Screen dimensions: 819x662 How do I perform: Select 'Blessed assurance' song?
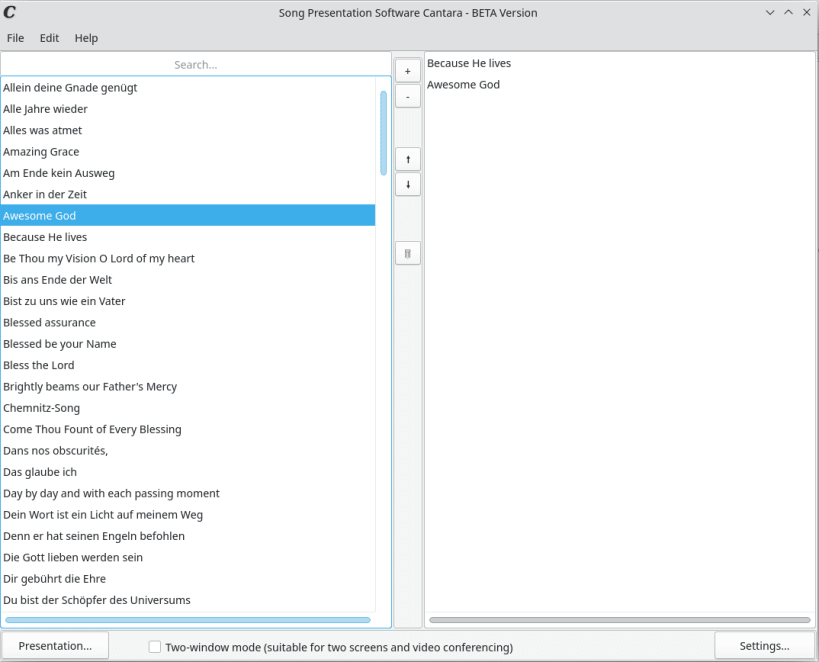pyautogui.click(x=188, y=323)
